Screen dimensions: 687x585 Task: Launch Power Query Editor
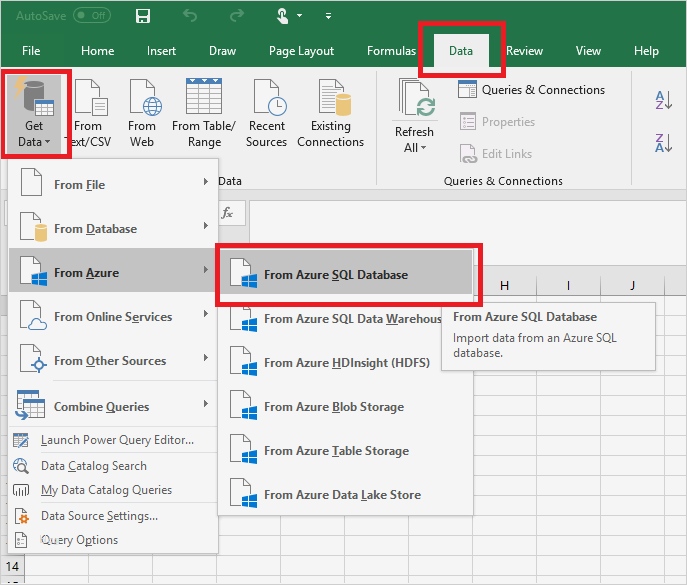[x=117, y=440]
